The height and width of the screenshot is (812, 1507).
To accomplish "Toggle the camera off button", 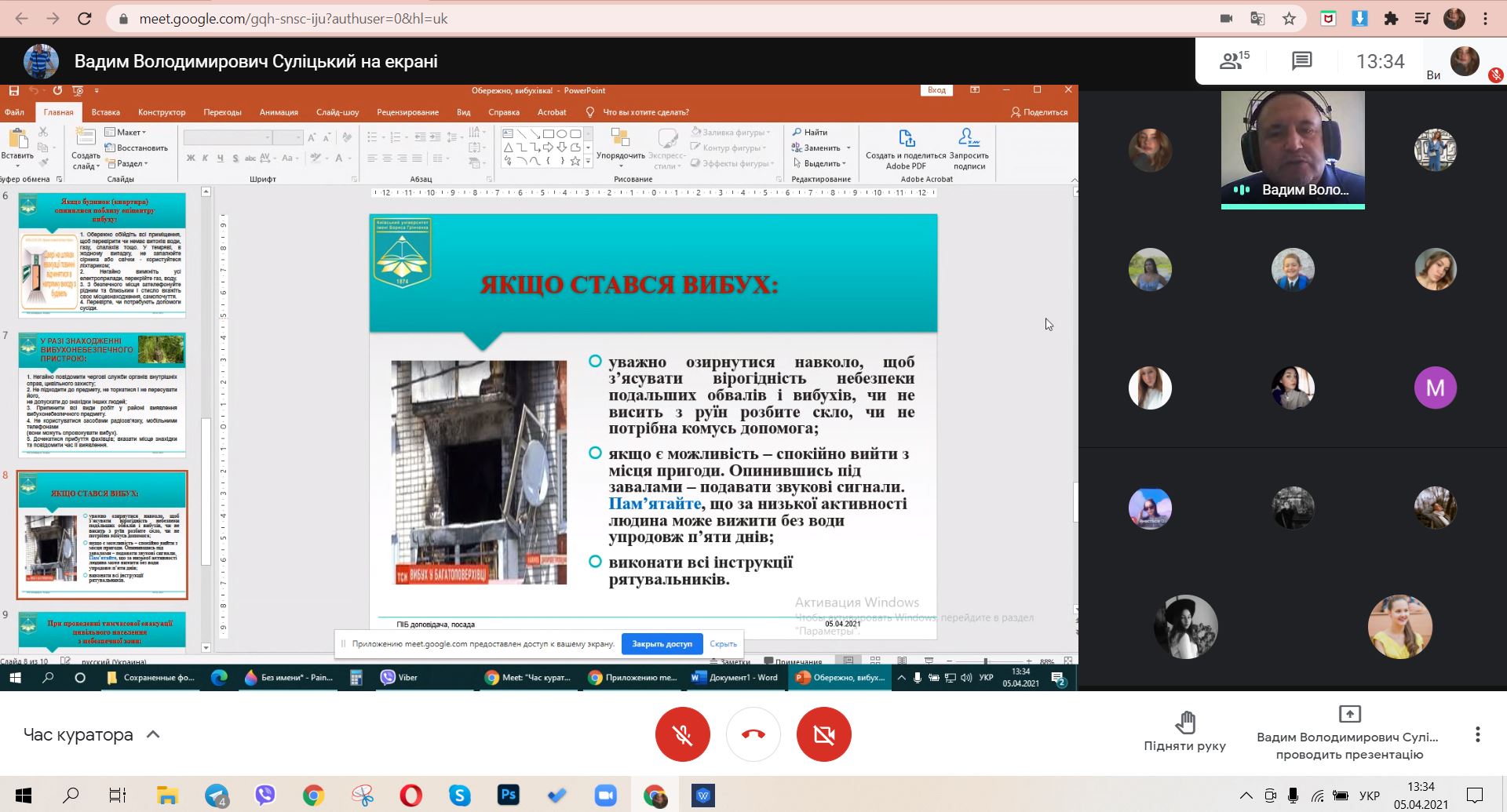I will point(823,734).
